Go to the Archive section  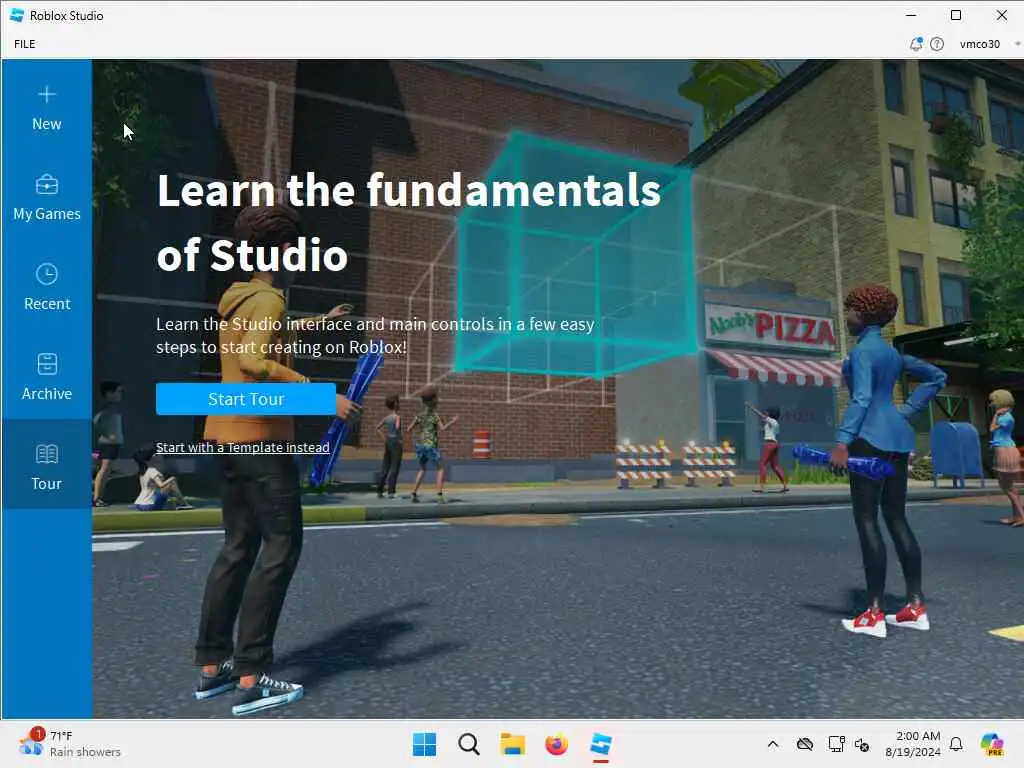46,377
